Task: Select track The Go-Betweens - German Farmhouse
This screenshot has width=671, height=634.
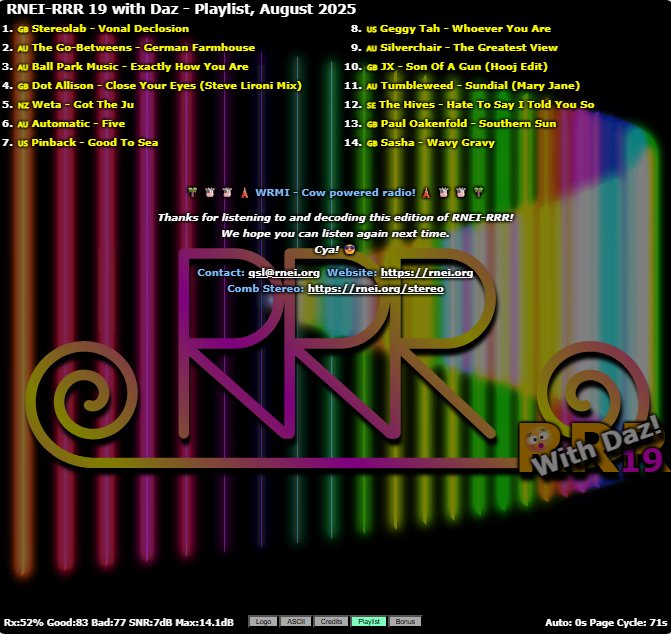Action: pos(143,47)
